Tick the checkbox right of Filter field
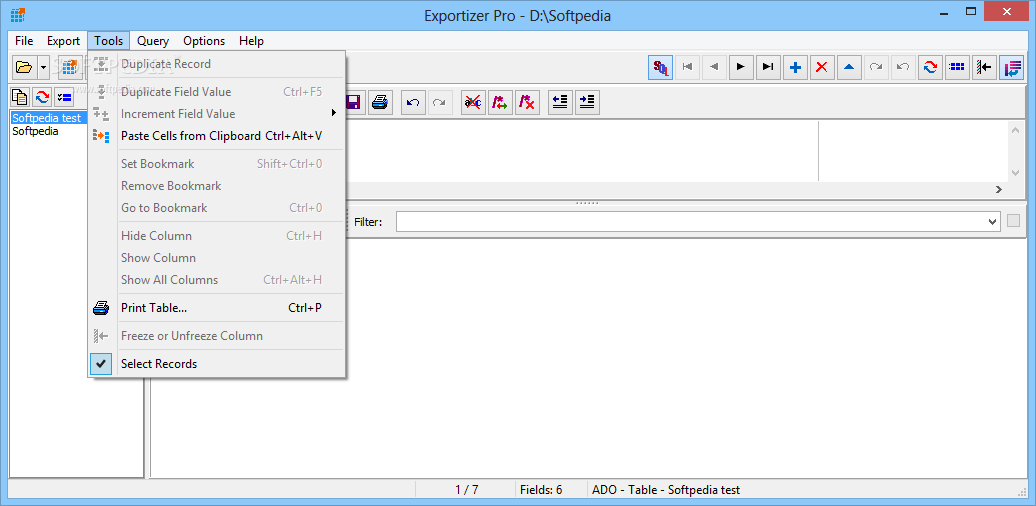 point(1014,221)
